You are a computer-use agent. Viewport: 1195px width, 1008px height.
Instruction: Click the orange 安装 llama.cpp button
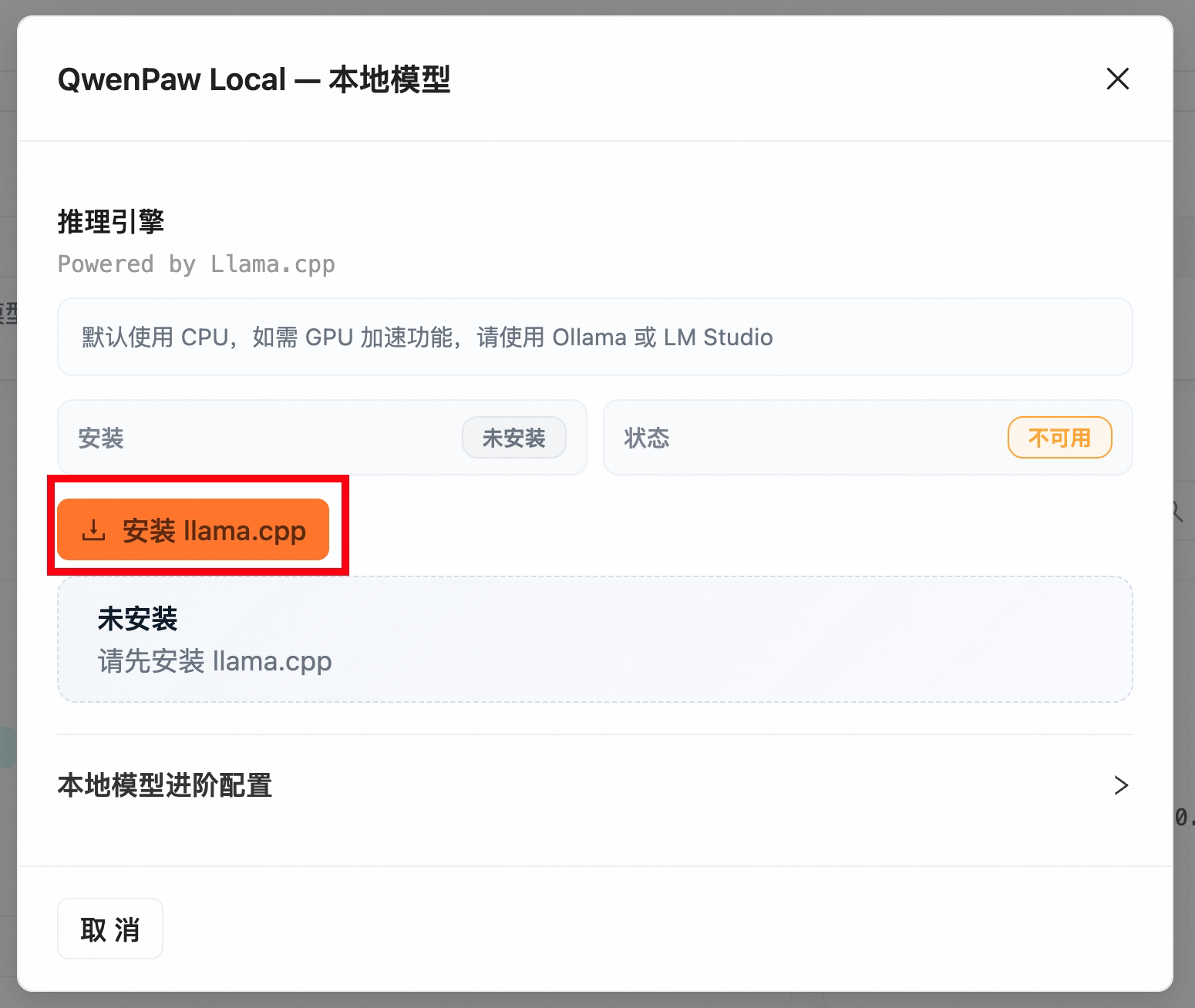(x=193, y=530)
